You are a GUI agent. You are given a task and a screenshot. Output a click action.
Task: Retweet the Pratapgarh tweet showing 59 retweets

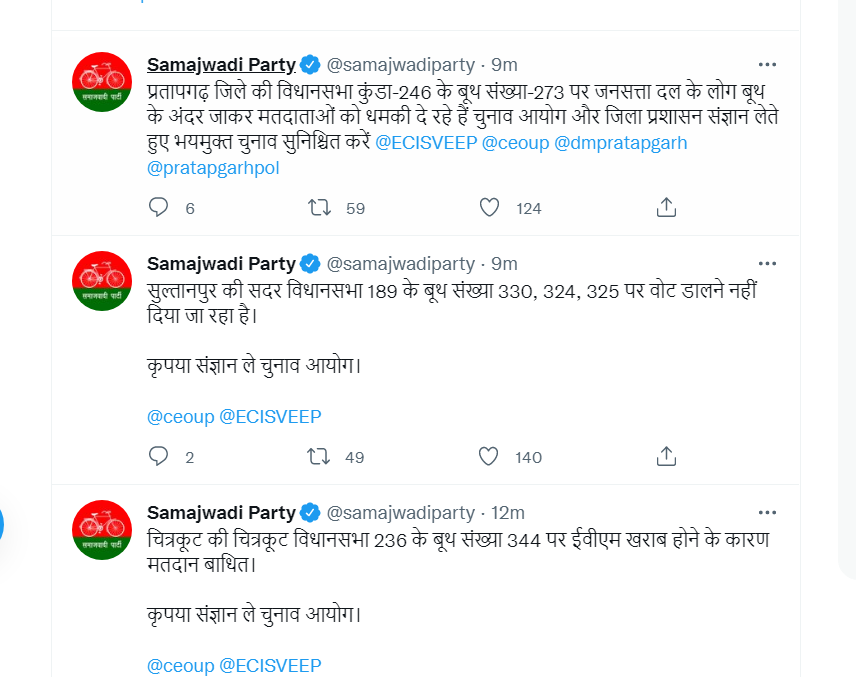(x=320, y=207)
